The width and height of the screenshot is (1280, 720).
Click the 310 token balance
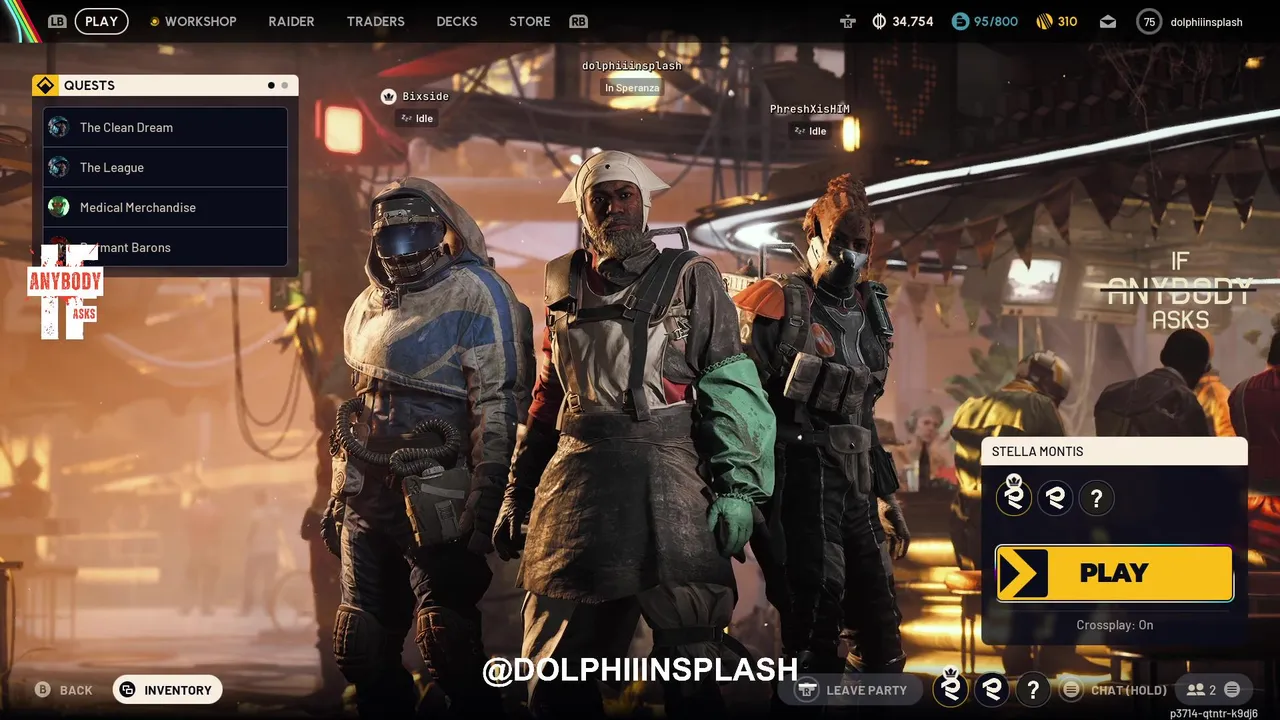pyautogui.click(x=1067, y=21)
